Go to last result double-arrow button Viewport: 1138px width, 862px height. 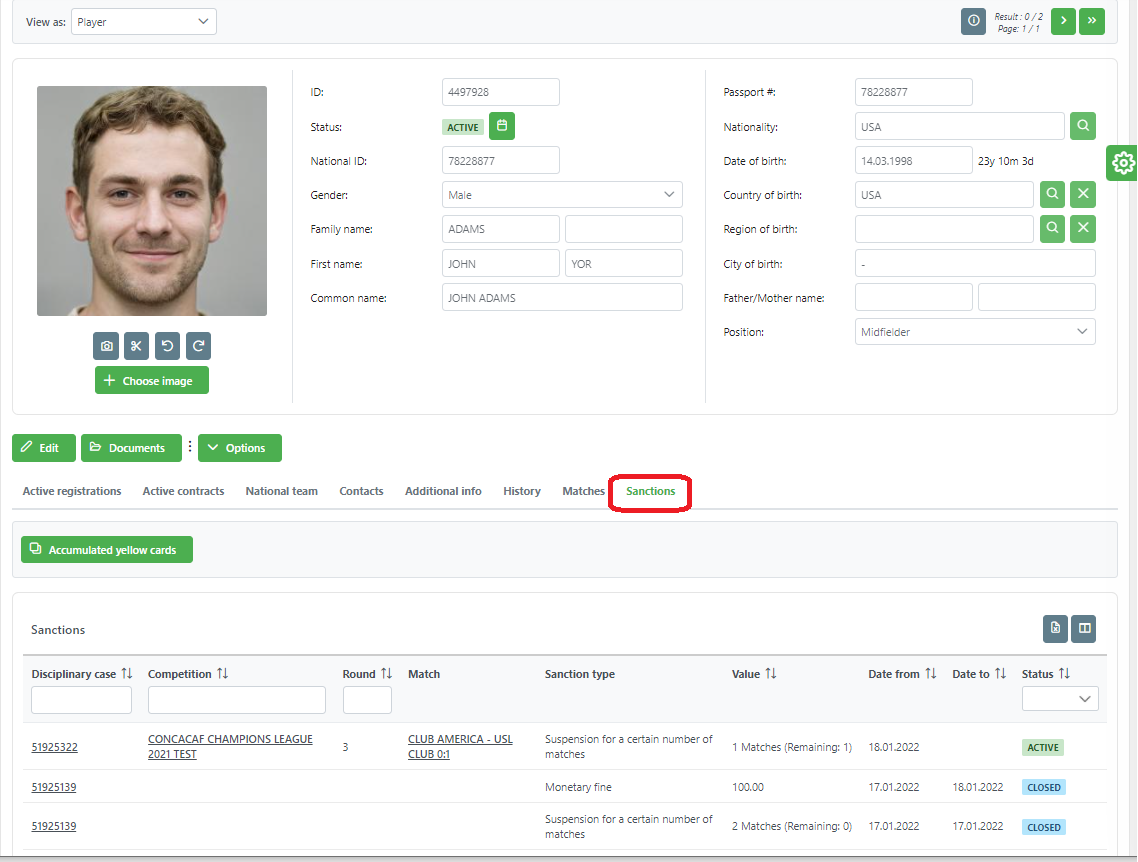(1092, 21)
